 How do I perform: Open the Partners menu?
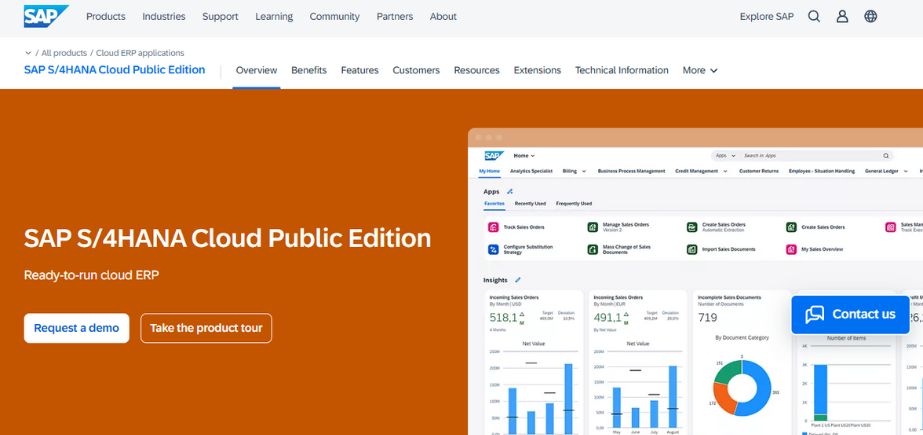tap(394, 16)
